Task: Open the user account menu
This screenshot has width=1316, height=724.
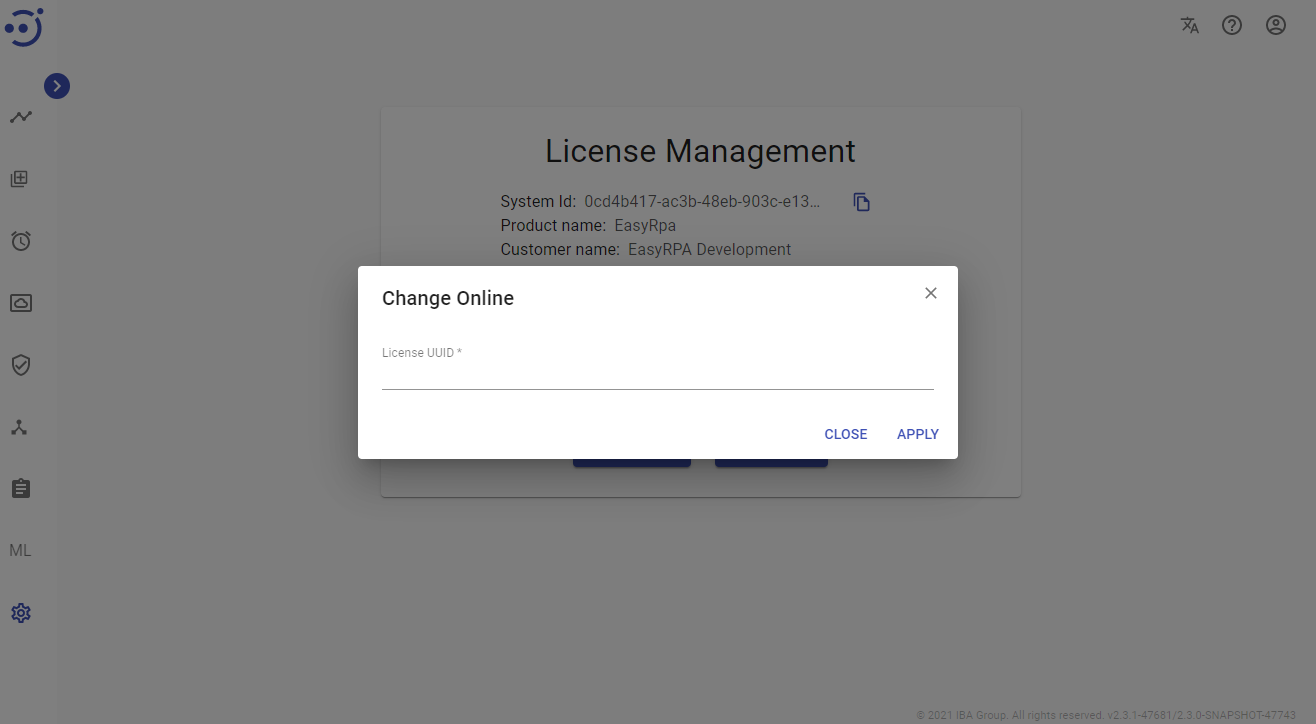Action: 1276,26
